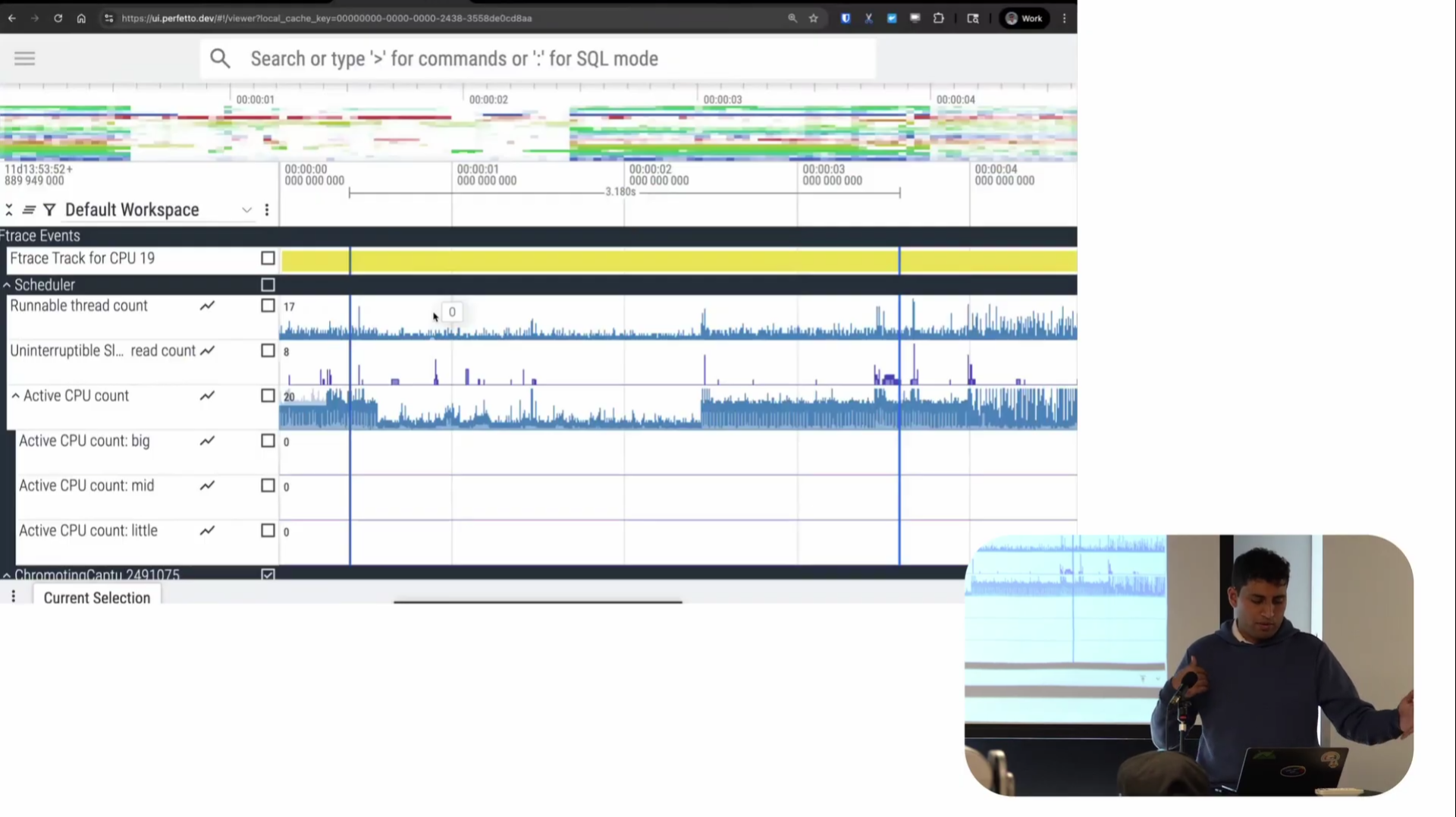Open the Work profile menu in Chrome
Screen dimensions: 1456x817
1024,18
